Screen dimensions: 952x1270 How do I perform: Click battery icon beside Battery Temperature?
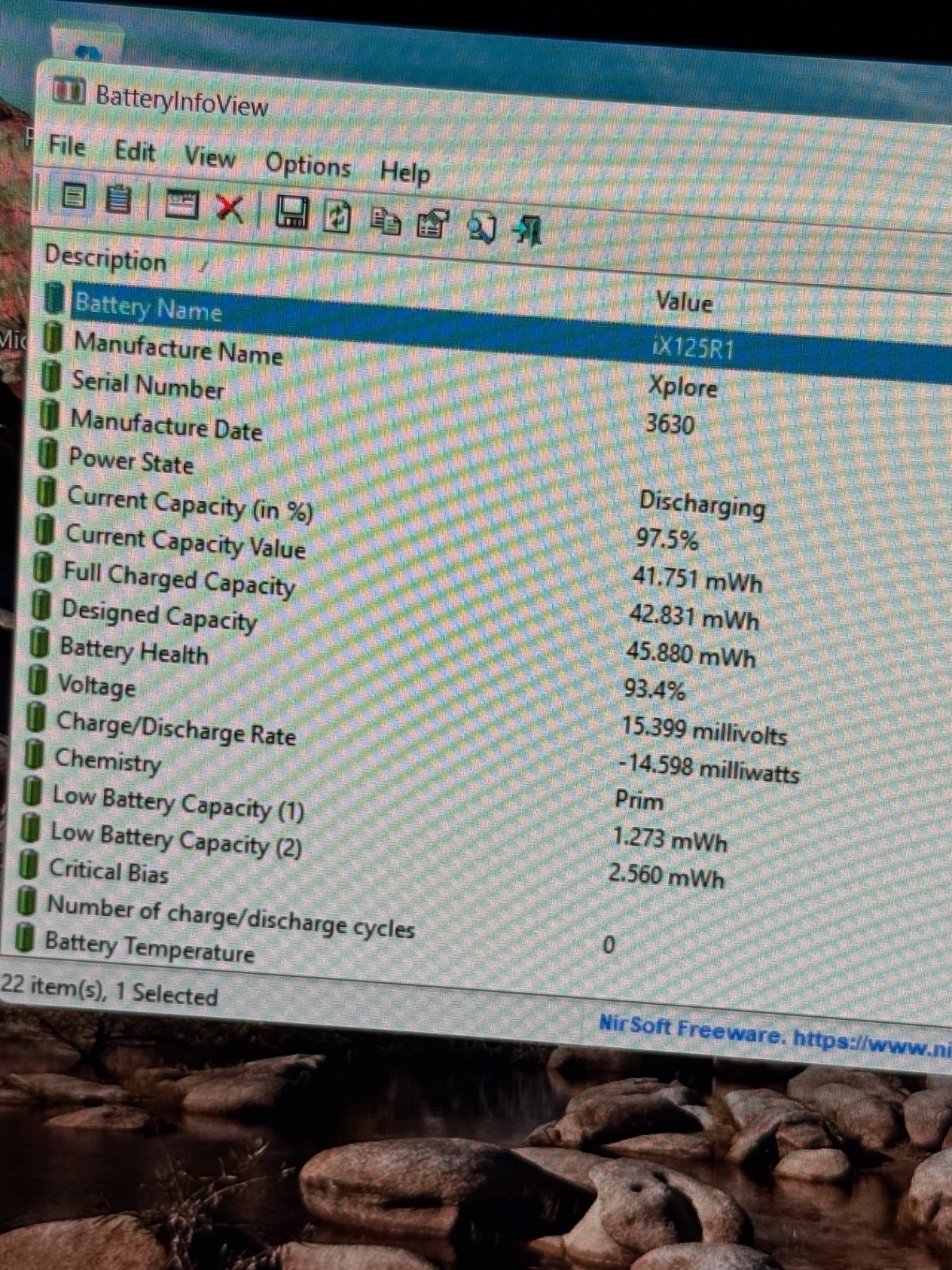[25, 937]
